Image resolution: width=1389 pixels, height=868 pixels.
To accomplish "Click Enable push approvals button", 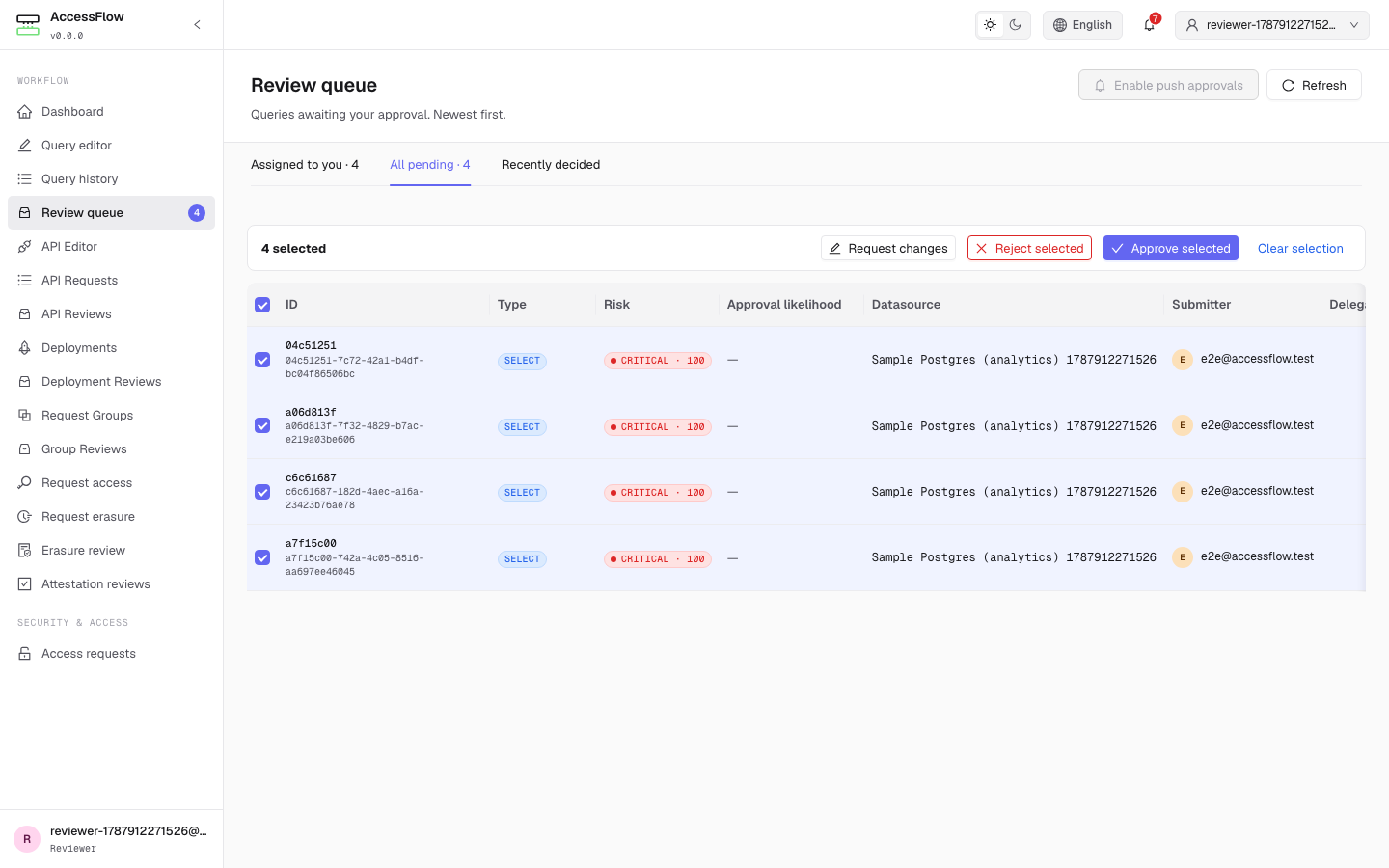I will [x=1168, y=85].
